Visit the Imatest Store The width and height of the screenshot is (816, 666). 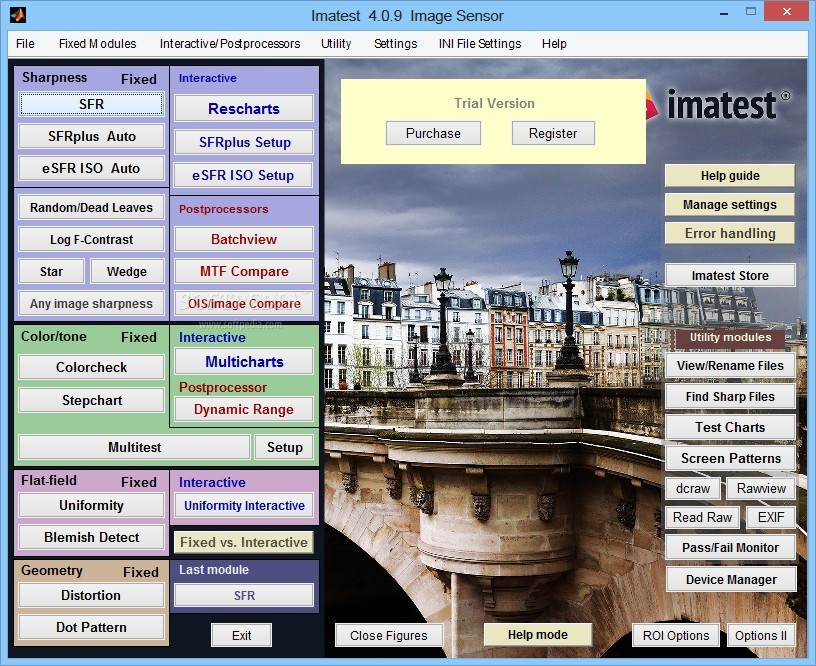tap(730, 275)
